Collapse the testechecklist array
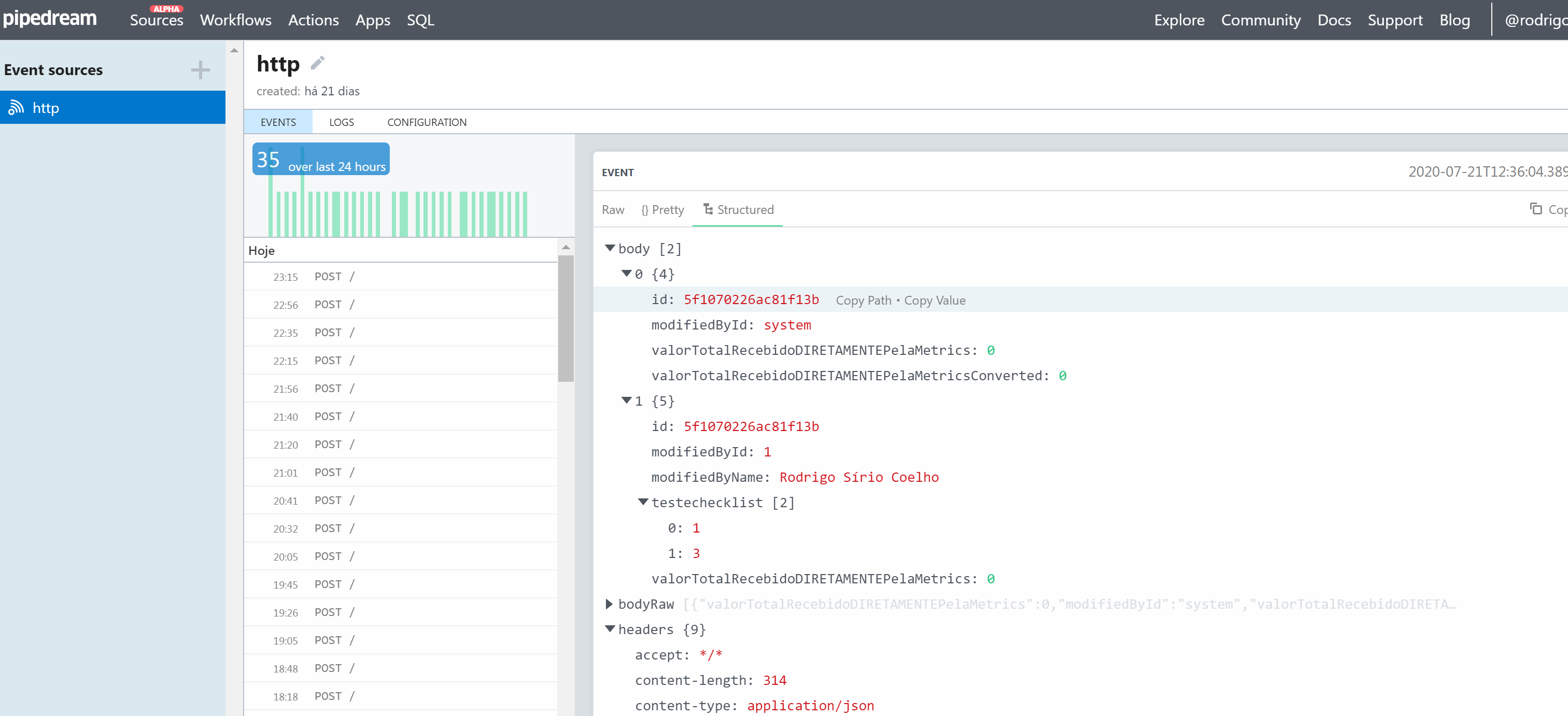This screenshot has height=716, width=1568. 643,502
